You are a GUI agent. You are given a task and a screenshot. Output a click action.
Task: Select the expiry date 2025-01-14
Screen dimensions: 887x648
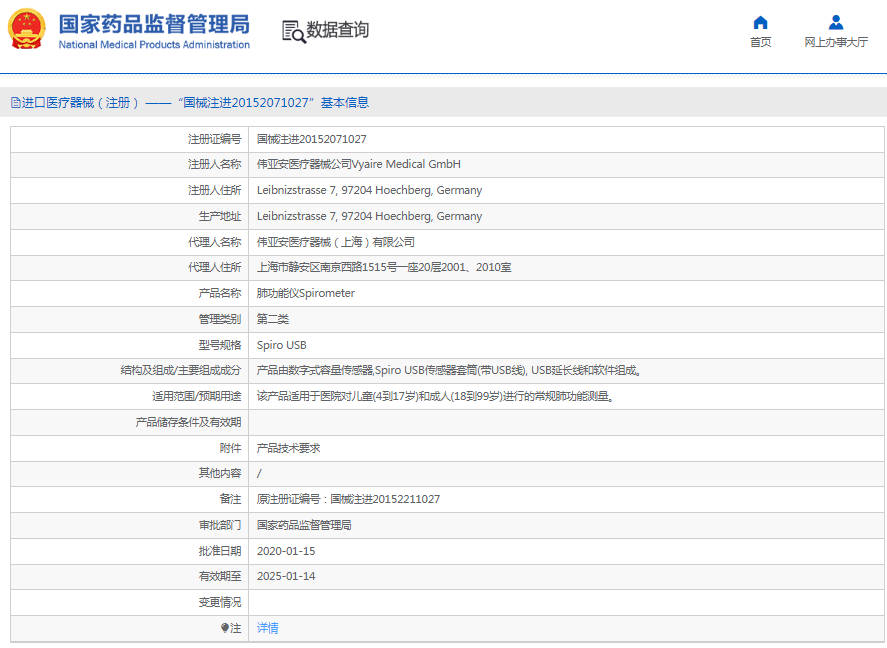[286, 576]
